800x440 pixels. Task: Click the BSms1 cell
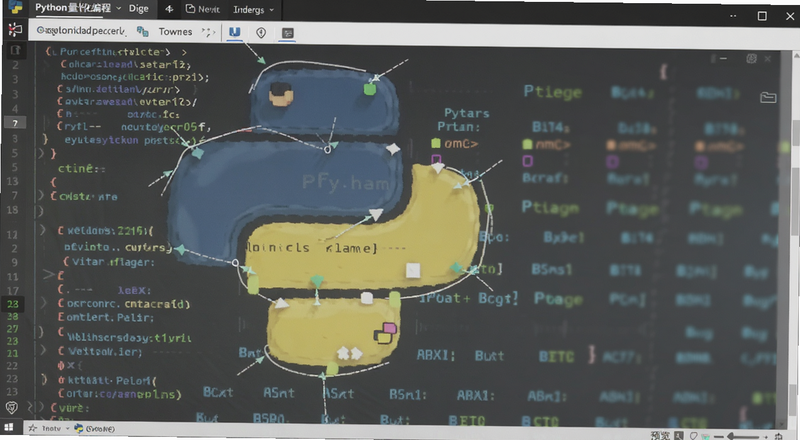coord(552,269)
